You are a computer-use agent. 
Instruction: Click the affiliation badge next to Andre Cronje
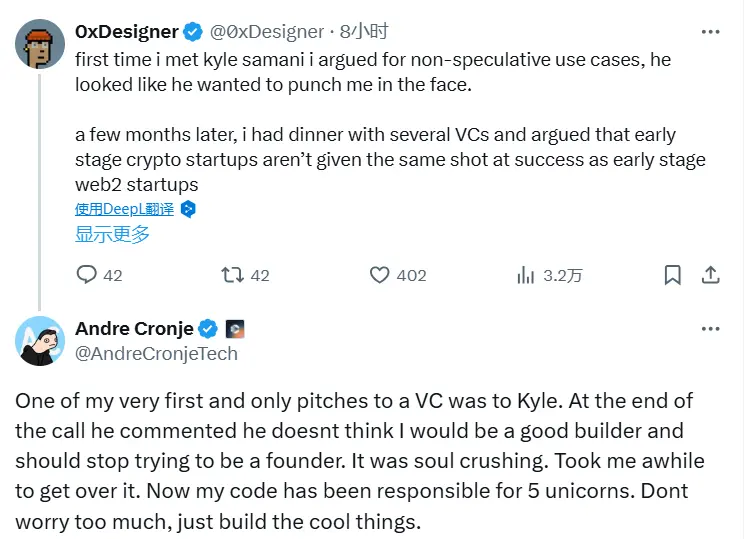235,328
